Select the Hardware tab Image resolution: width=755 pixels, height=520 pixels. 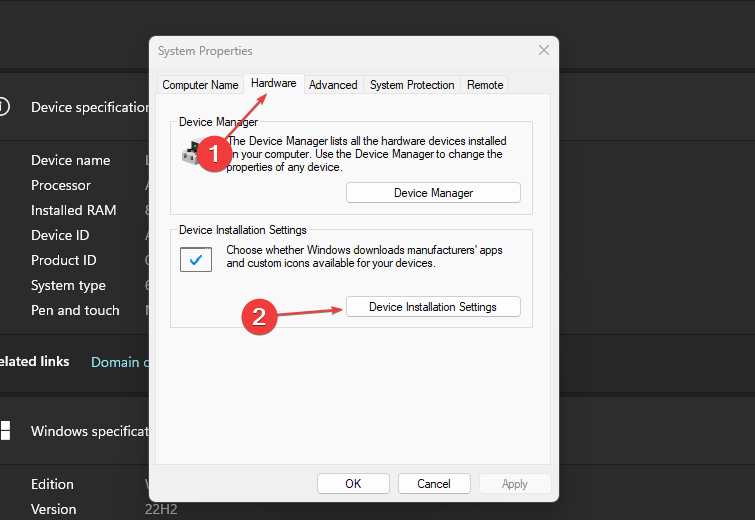273,84
